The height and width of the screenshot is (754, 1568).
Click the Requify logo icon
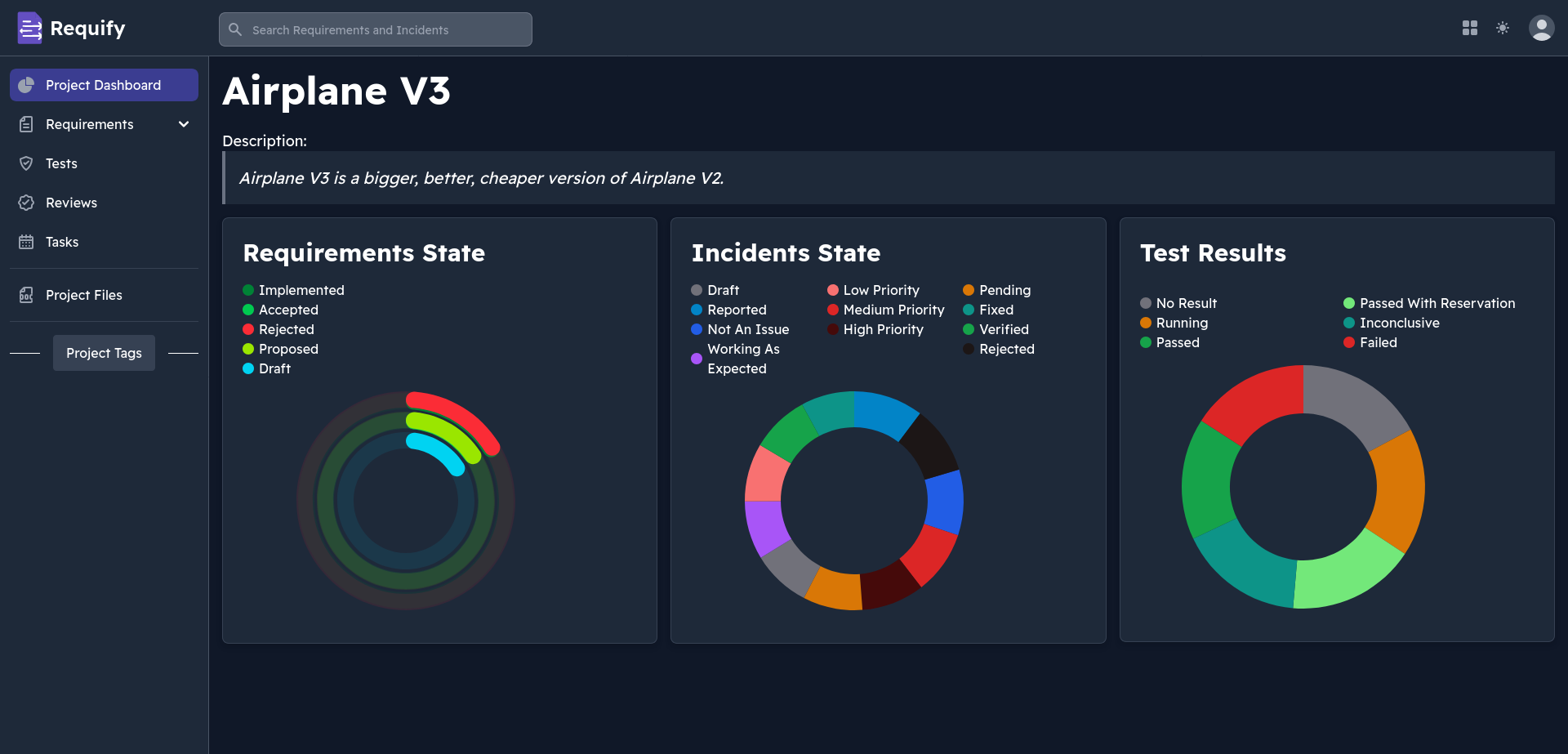coord(29,29)
